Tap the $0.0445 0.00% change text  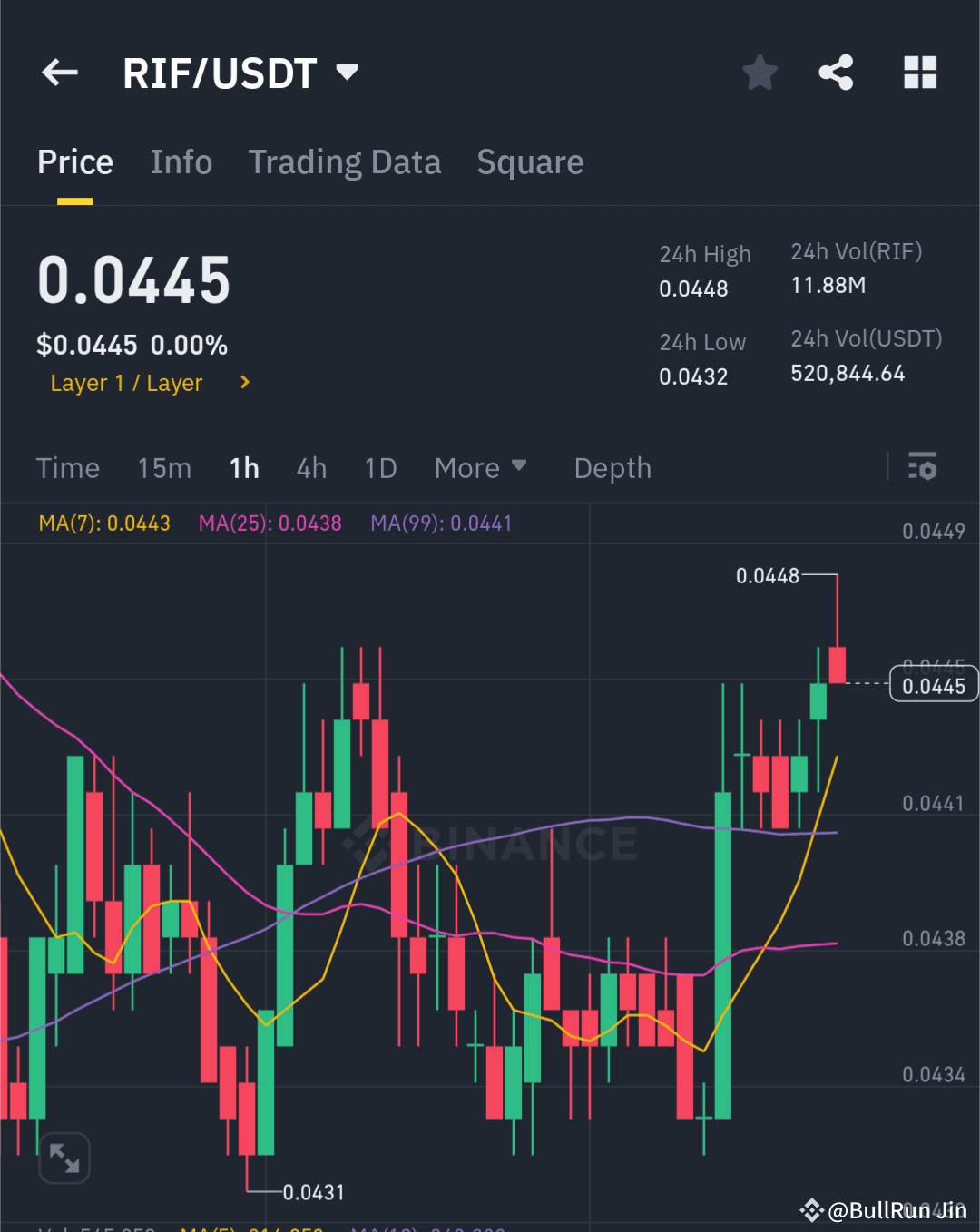pos(132,345)
